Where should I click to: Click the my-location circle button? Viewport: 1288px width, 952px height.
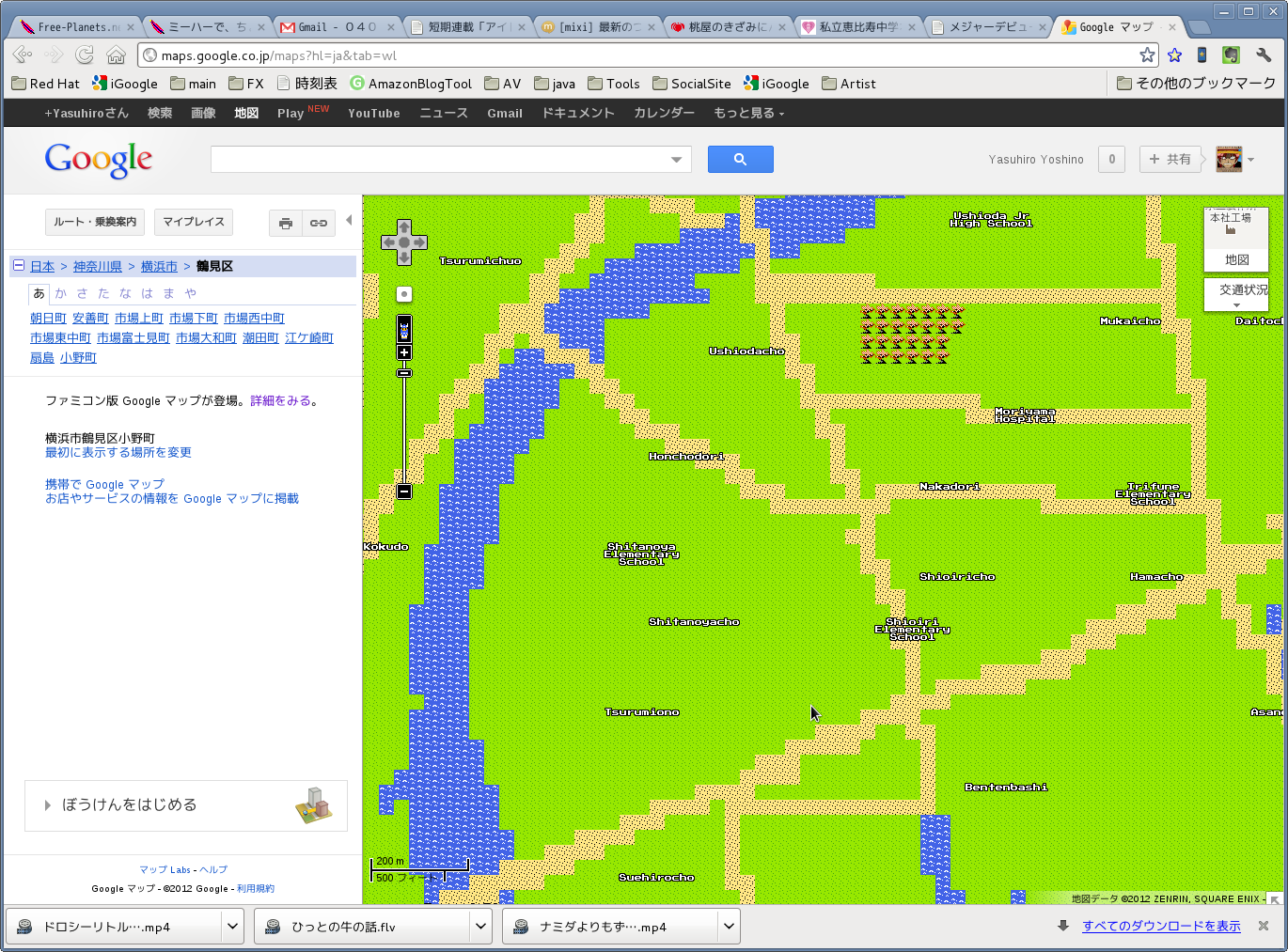pos(404,294)
